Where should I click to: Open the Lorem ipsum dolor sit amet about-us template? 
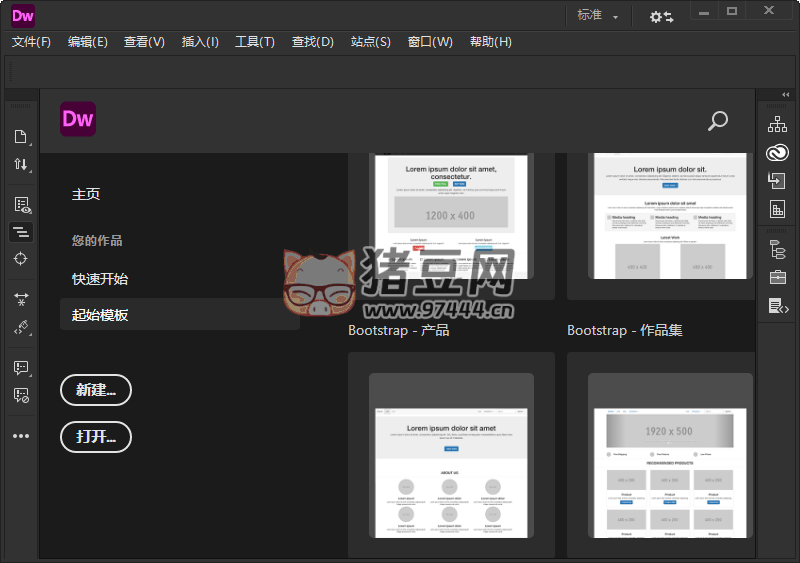451,456
